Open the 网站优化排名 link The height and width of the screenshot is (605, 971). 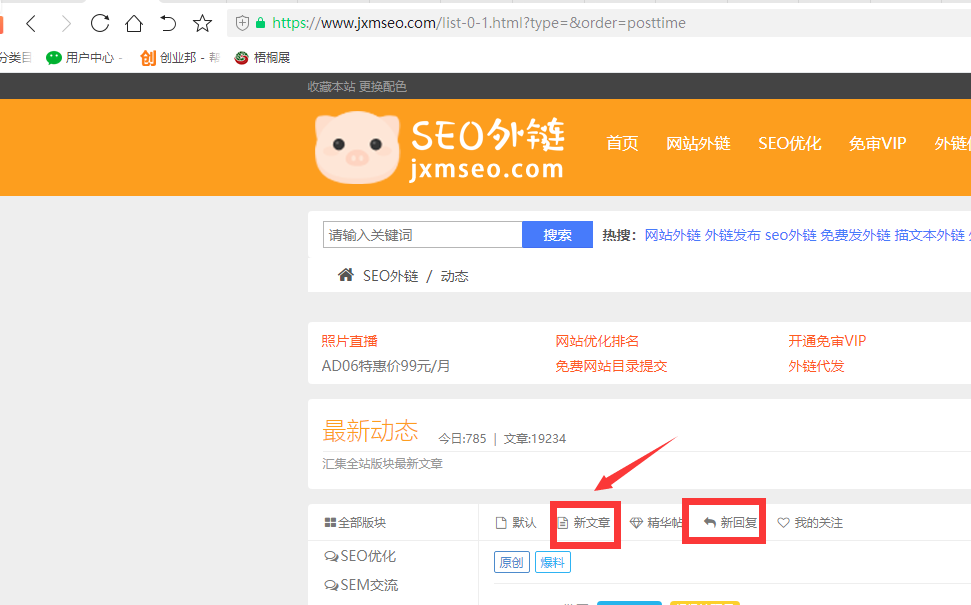(597, 341)
